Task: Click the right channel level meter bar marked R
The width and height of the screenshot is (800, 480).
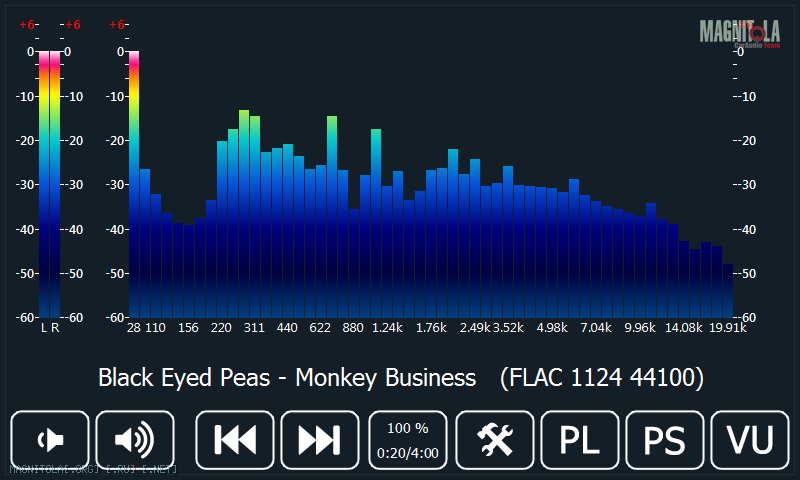Action: [55, 185]
